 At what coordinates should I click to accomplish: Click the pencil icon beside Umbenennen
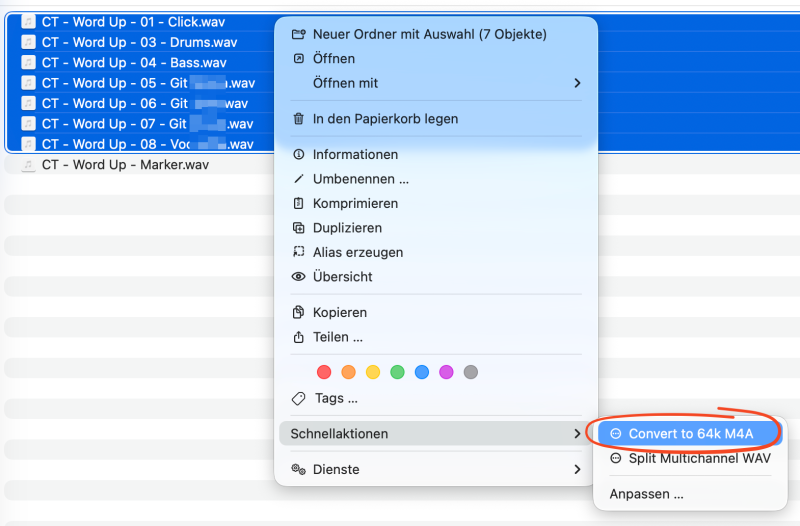click(x=298, y=179)
